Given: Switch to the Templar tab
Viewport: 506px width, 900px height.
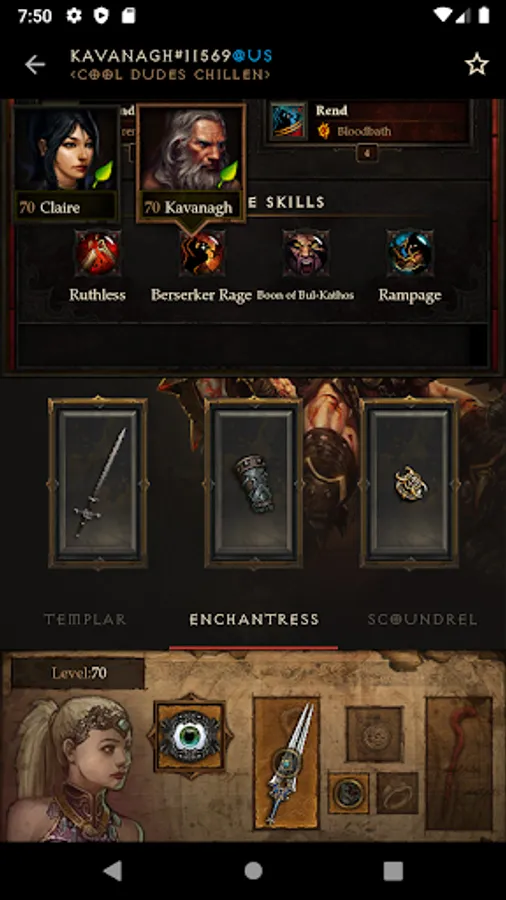Looking at the screenshot, I should [x=85, y=620].
